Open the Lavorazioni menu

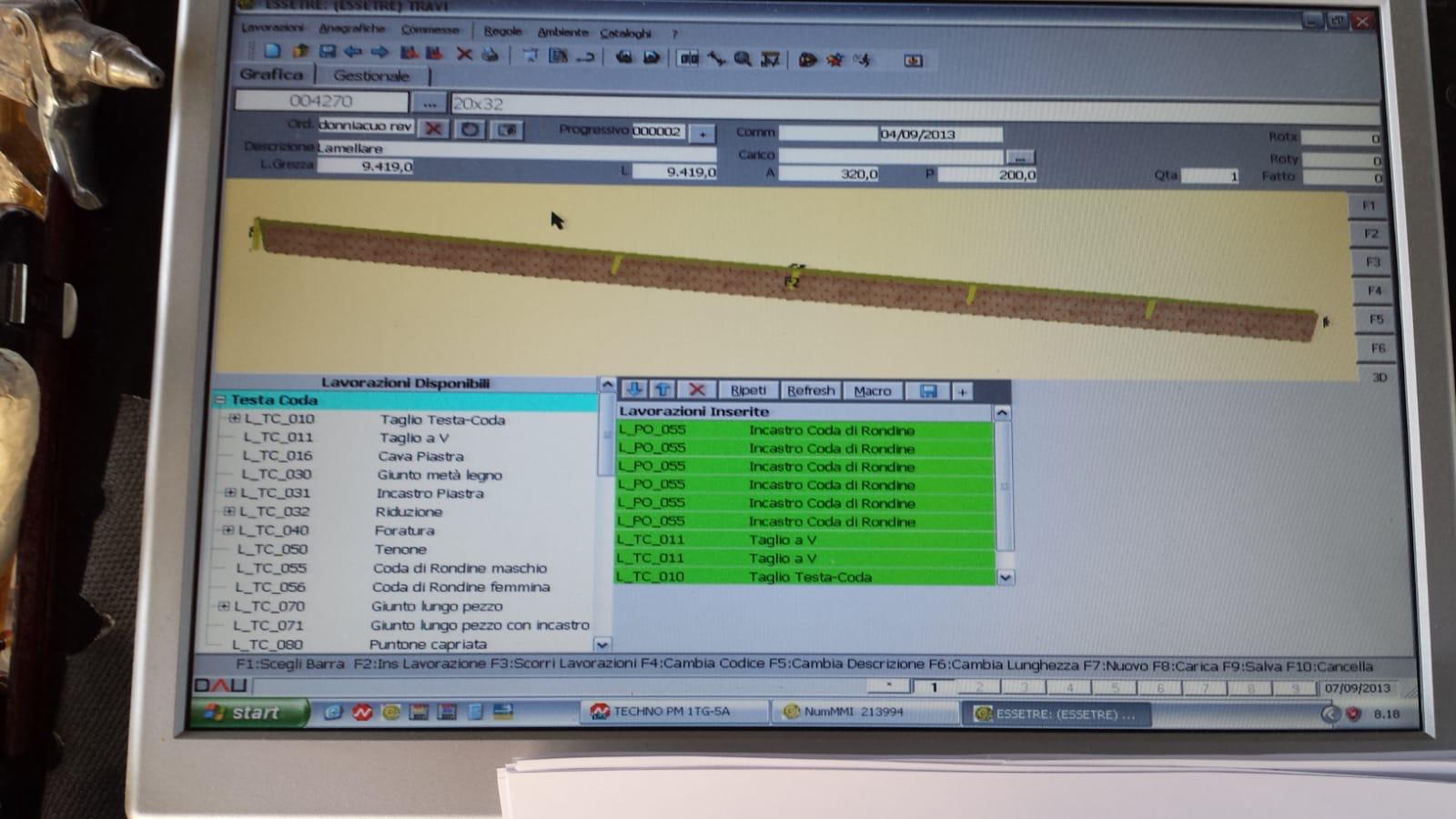(x=273, y=27)
